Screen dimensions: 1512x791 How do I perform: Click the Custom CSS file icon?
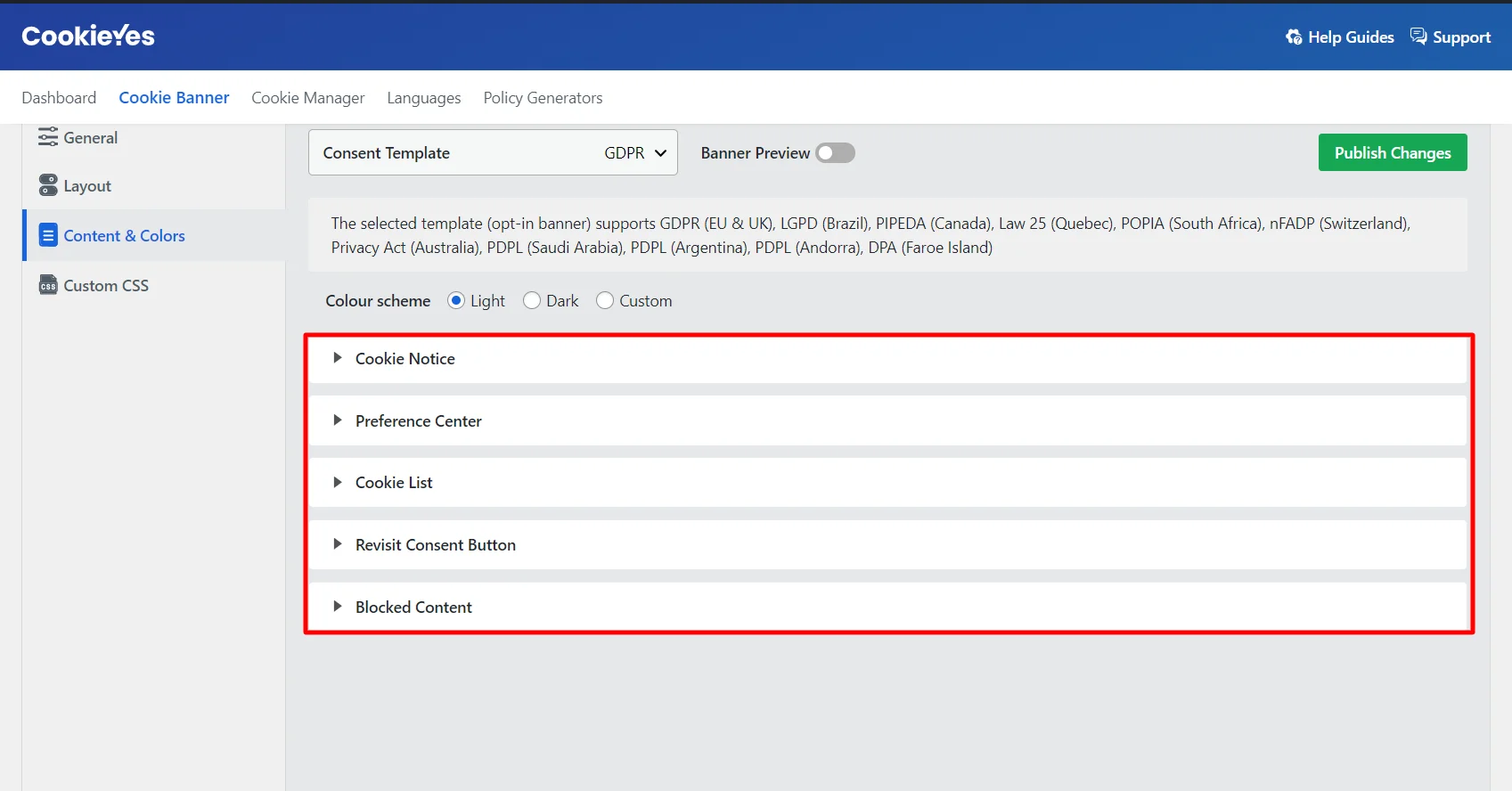click(x=48, y=285)
